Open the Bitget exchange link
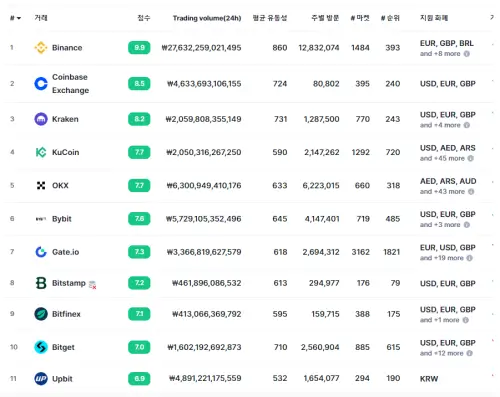Screen dimensions: 500x397 (63, 347)
